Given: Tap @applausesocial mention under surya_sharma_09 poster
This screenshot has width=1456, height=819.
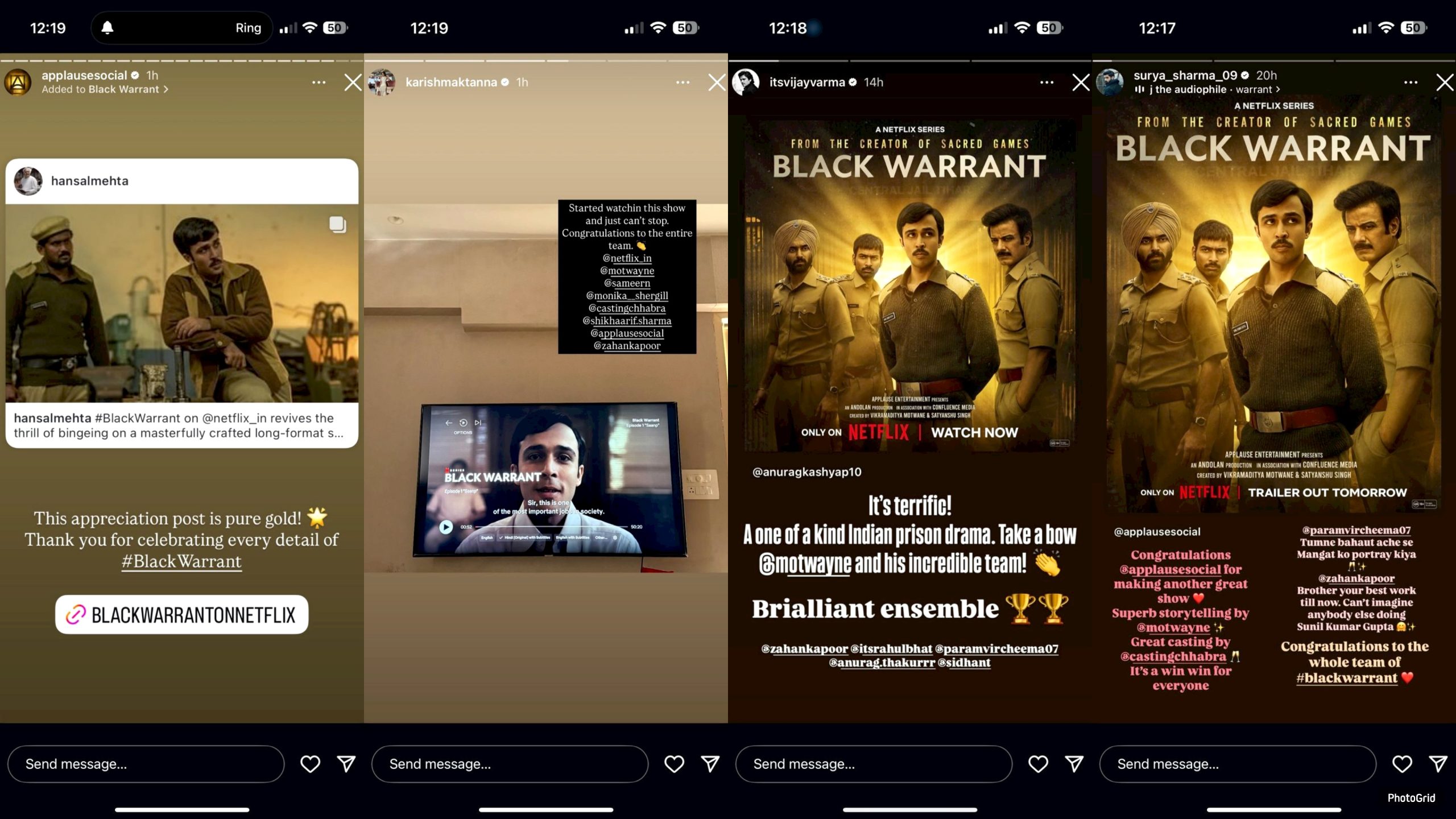Looking at the screenshot, I should pos(1157,532).
